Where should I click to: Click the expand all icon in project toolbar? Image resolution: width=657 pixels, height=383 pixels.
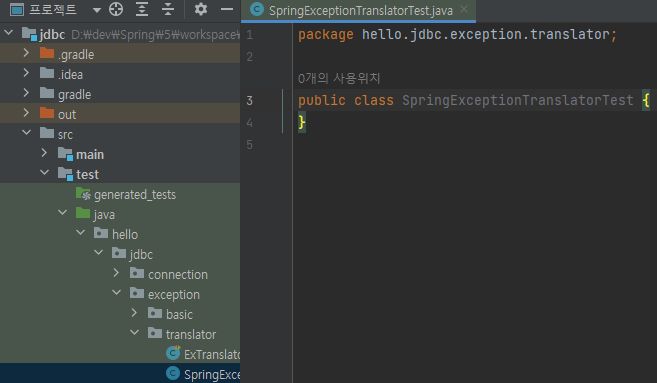142,9
